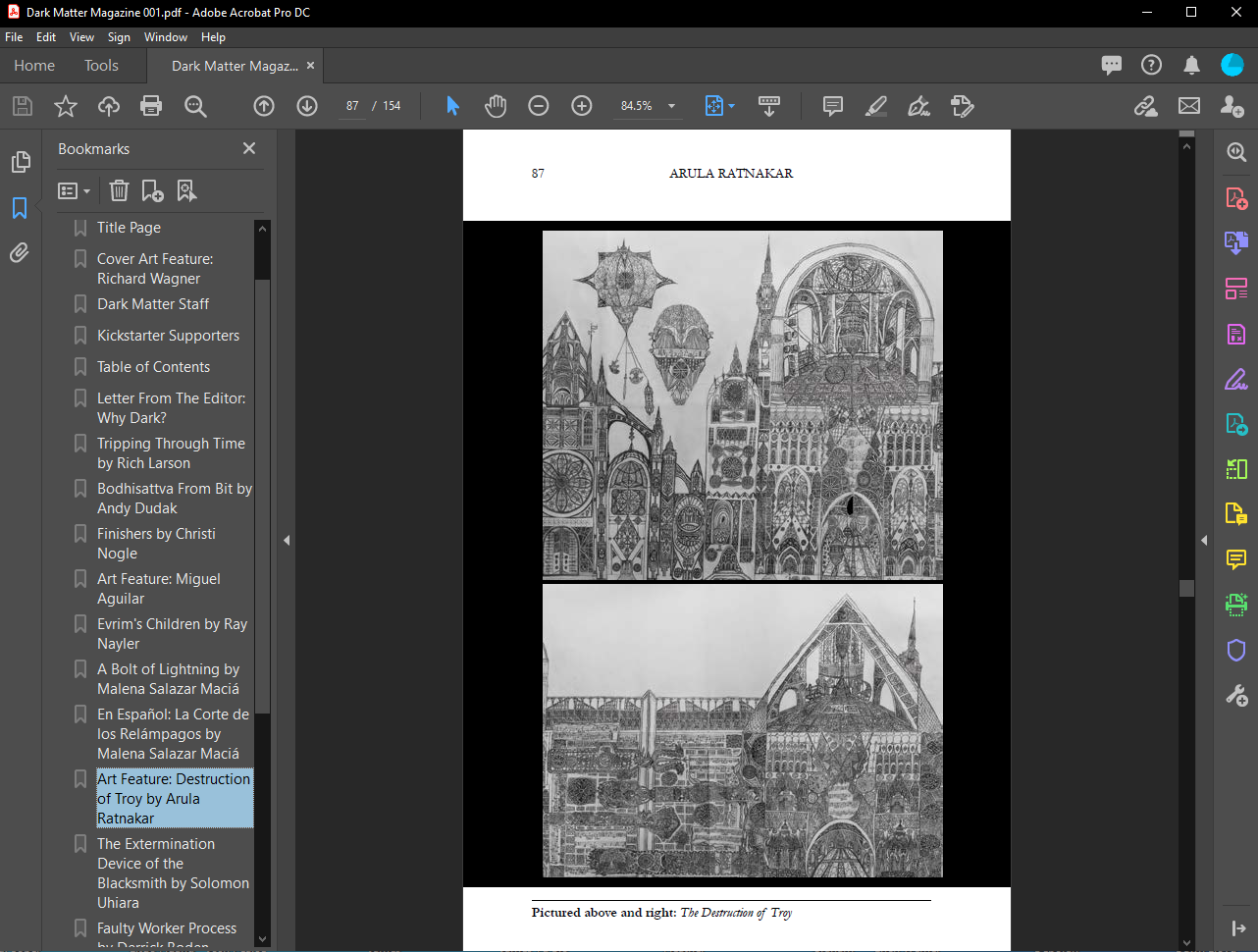Find current bookmark icon
Screen dimensions: 1258x952
click(x=186, y=190)
